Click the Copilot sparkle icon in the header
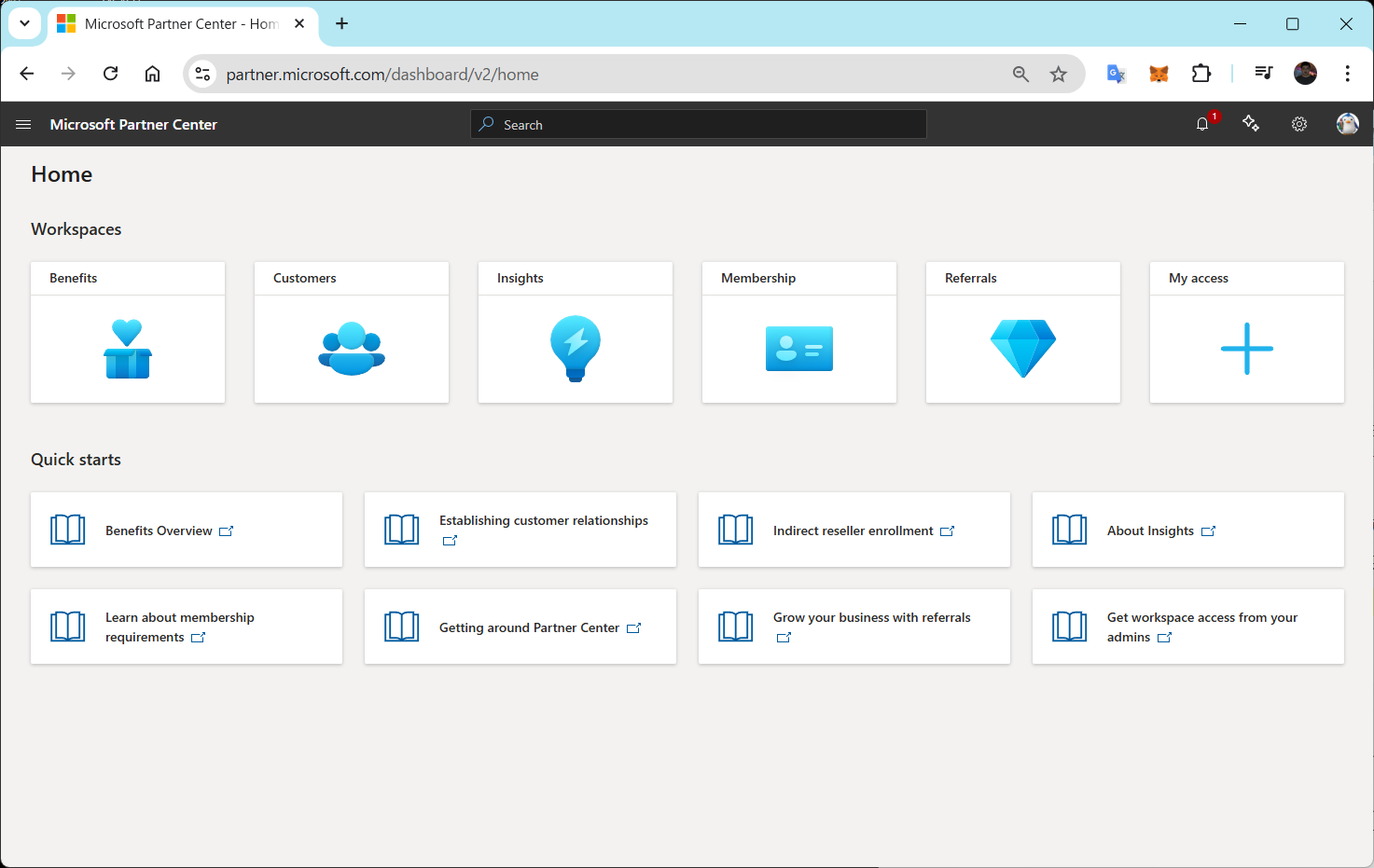Image resolution: width=1374 pixels, height=868 pixels. 1251,123
